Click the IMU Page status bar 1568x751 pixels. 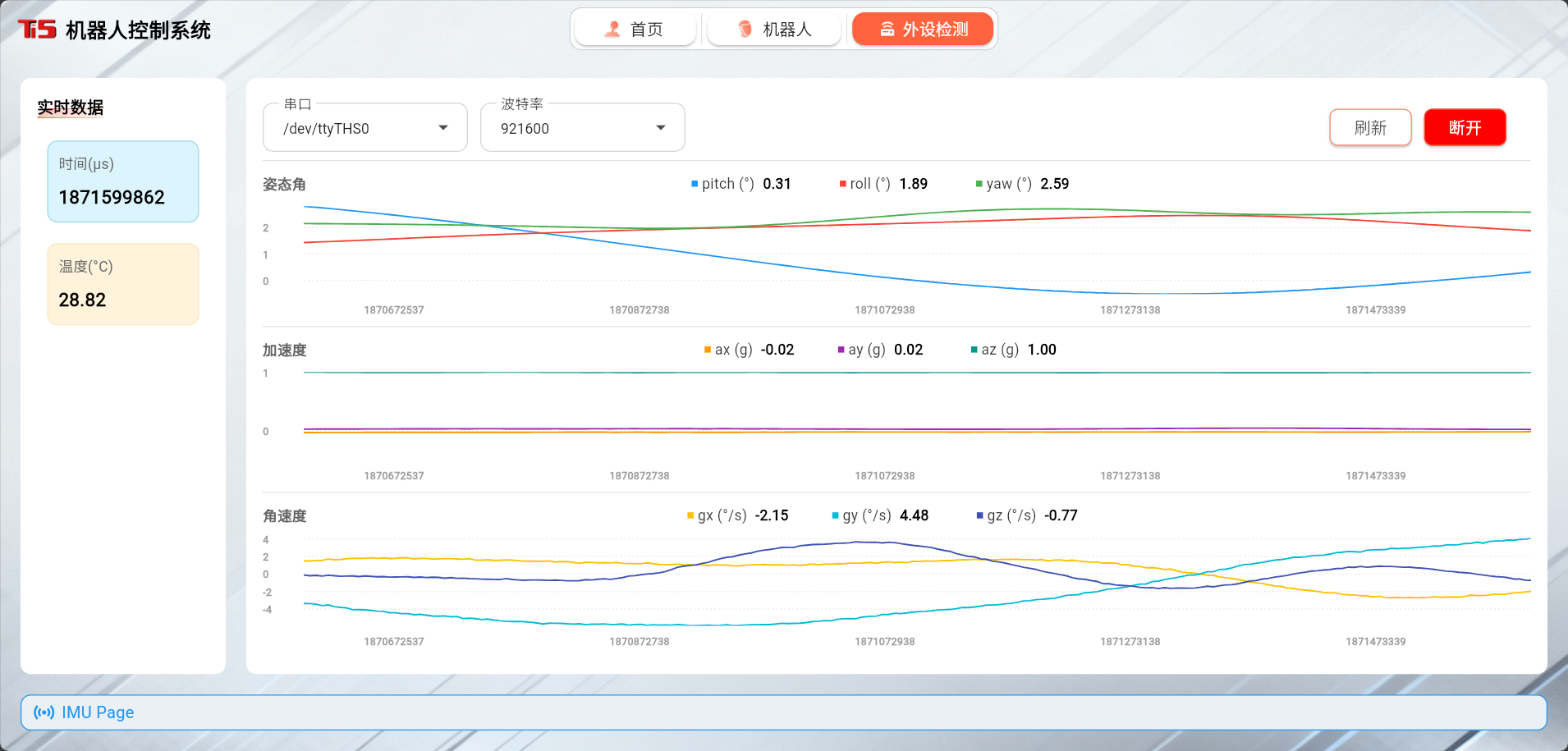coord(784,712)
